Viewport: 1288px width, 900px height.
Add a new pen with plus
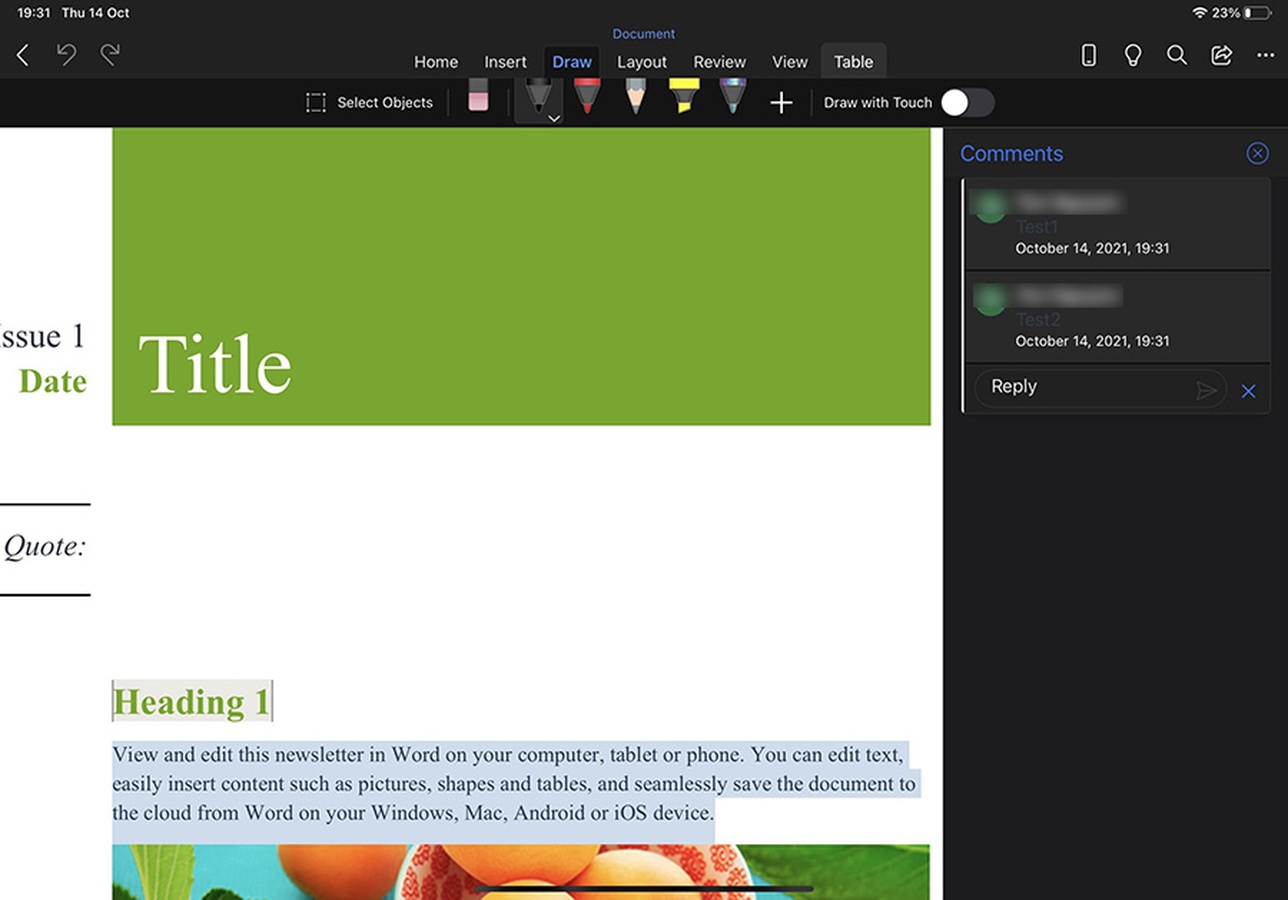[x=781, y=102]
